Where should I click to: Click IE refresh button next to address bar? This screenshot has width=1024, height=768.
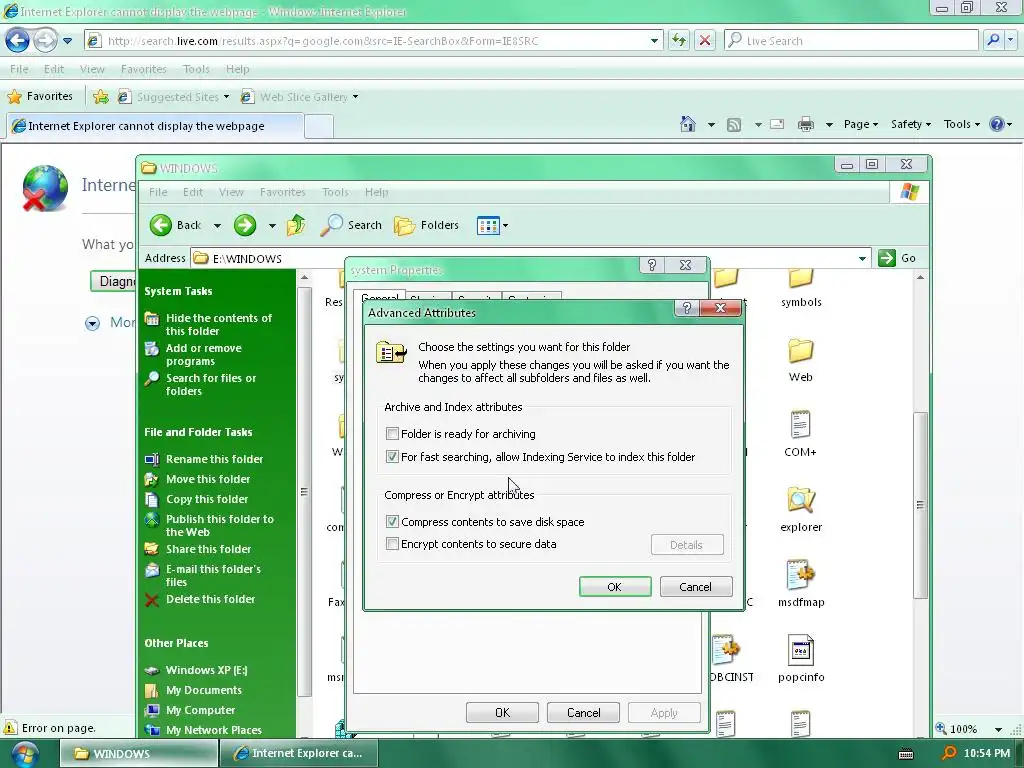point(679,40)
